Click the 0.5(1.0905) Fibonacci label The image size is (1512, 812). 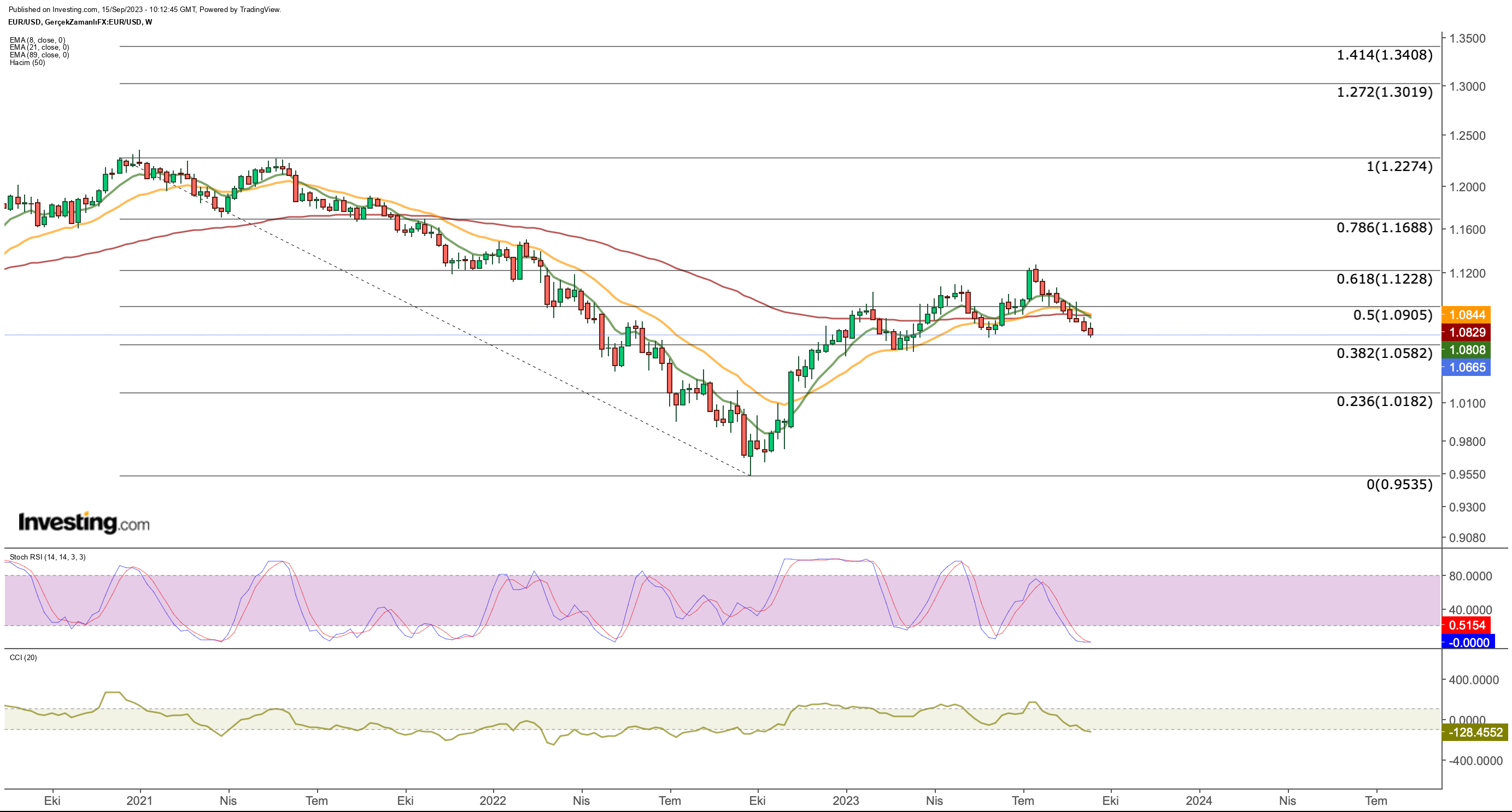1392,315
